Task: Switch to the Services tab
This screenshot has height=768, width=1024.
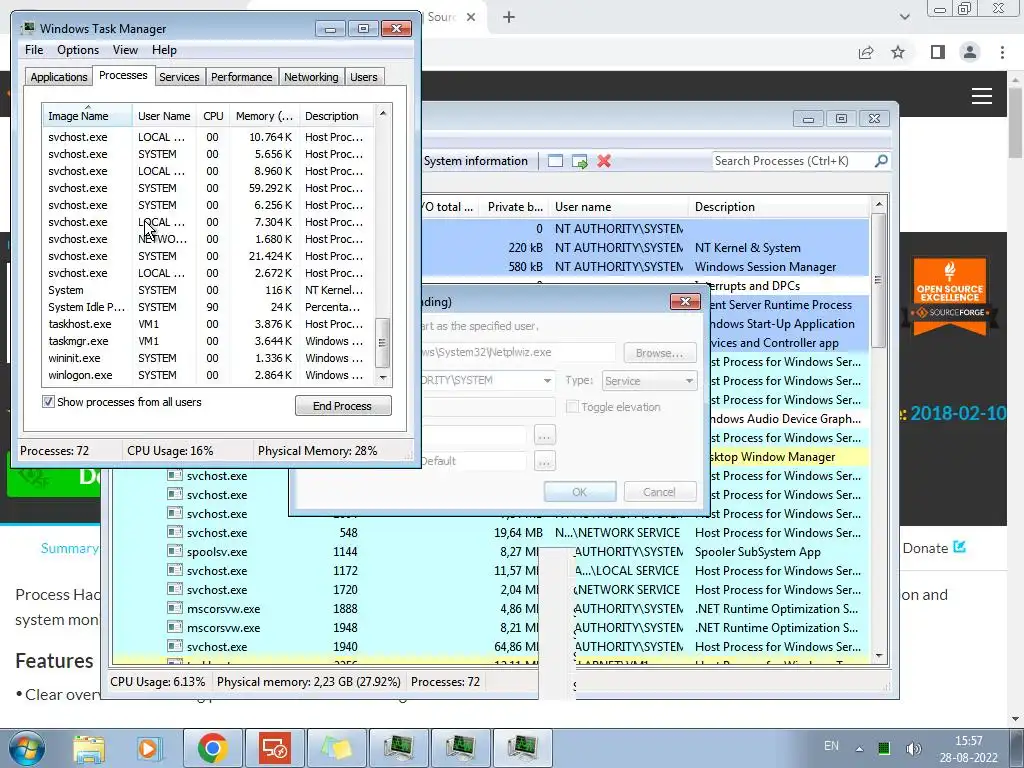Action: tap(179, 77)
